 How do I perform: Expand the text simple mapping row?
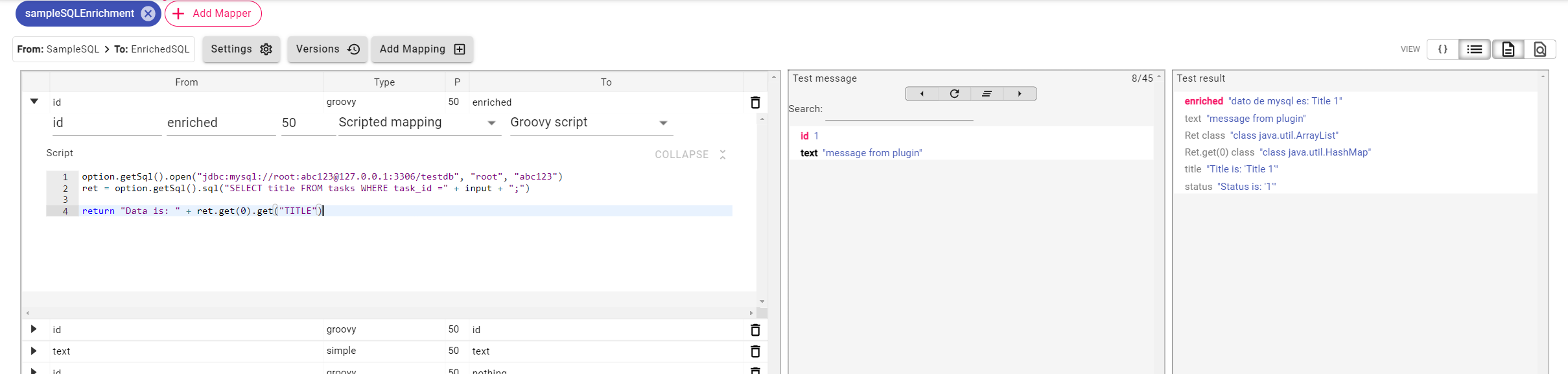point(34,351)
